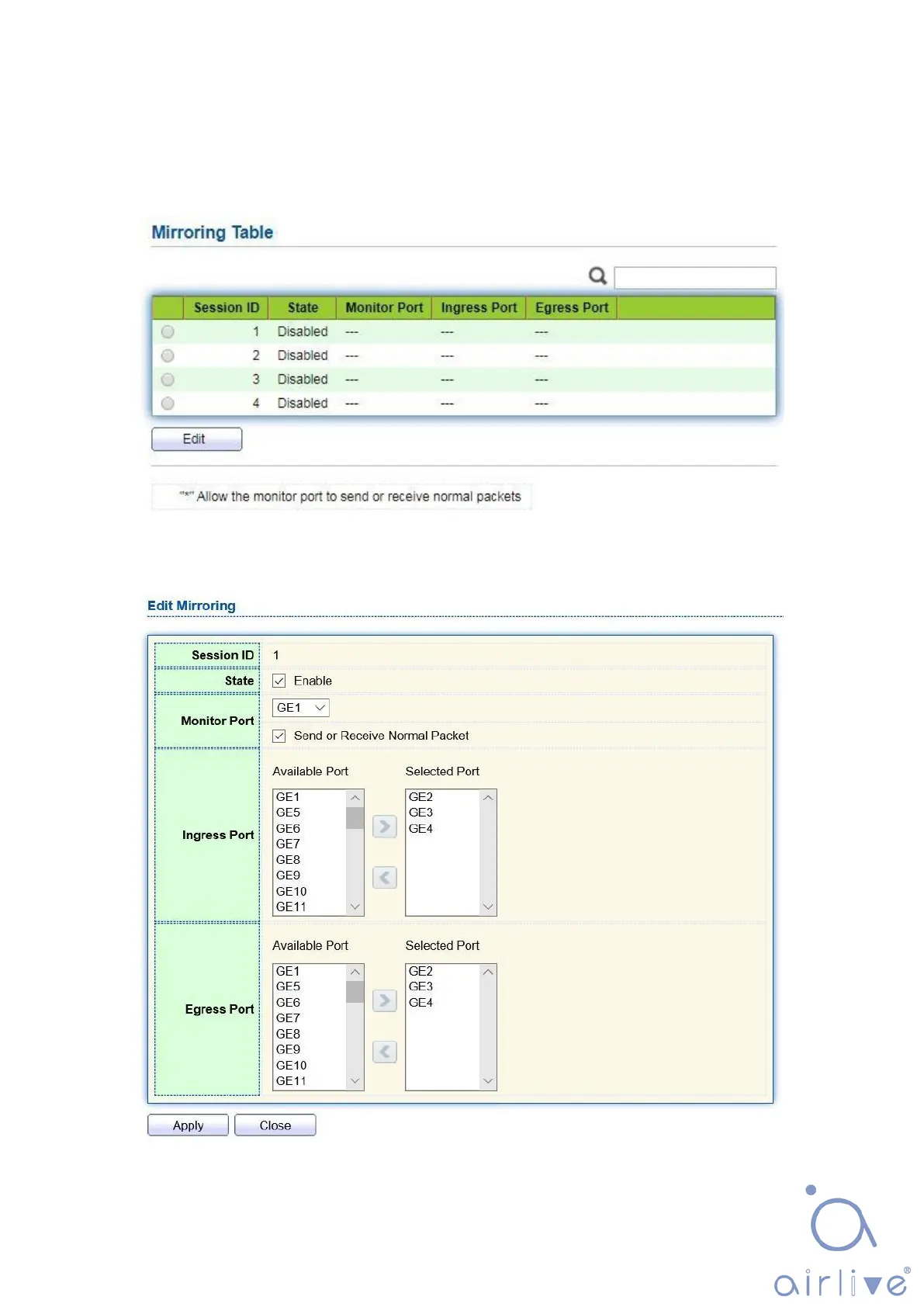Click Egress Port remove arrow button
Viewport: 924px width, 1307px height.
click(384, 1052)
